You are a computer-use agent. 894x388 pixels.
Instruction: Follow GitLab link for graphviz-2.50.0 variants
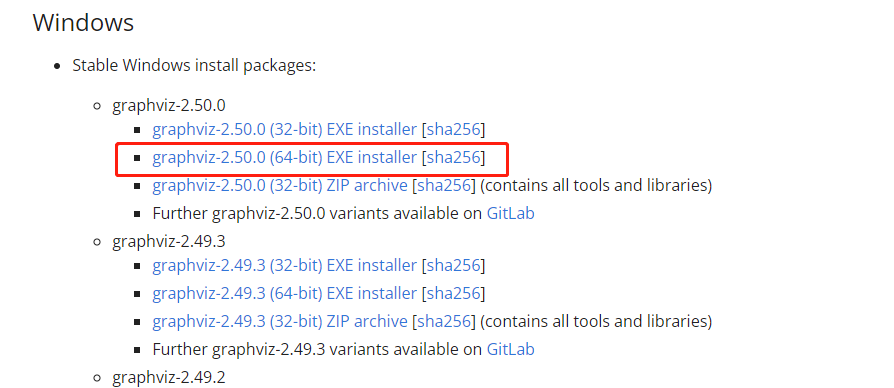tap(510, 214)
